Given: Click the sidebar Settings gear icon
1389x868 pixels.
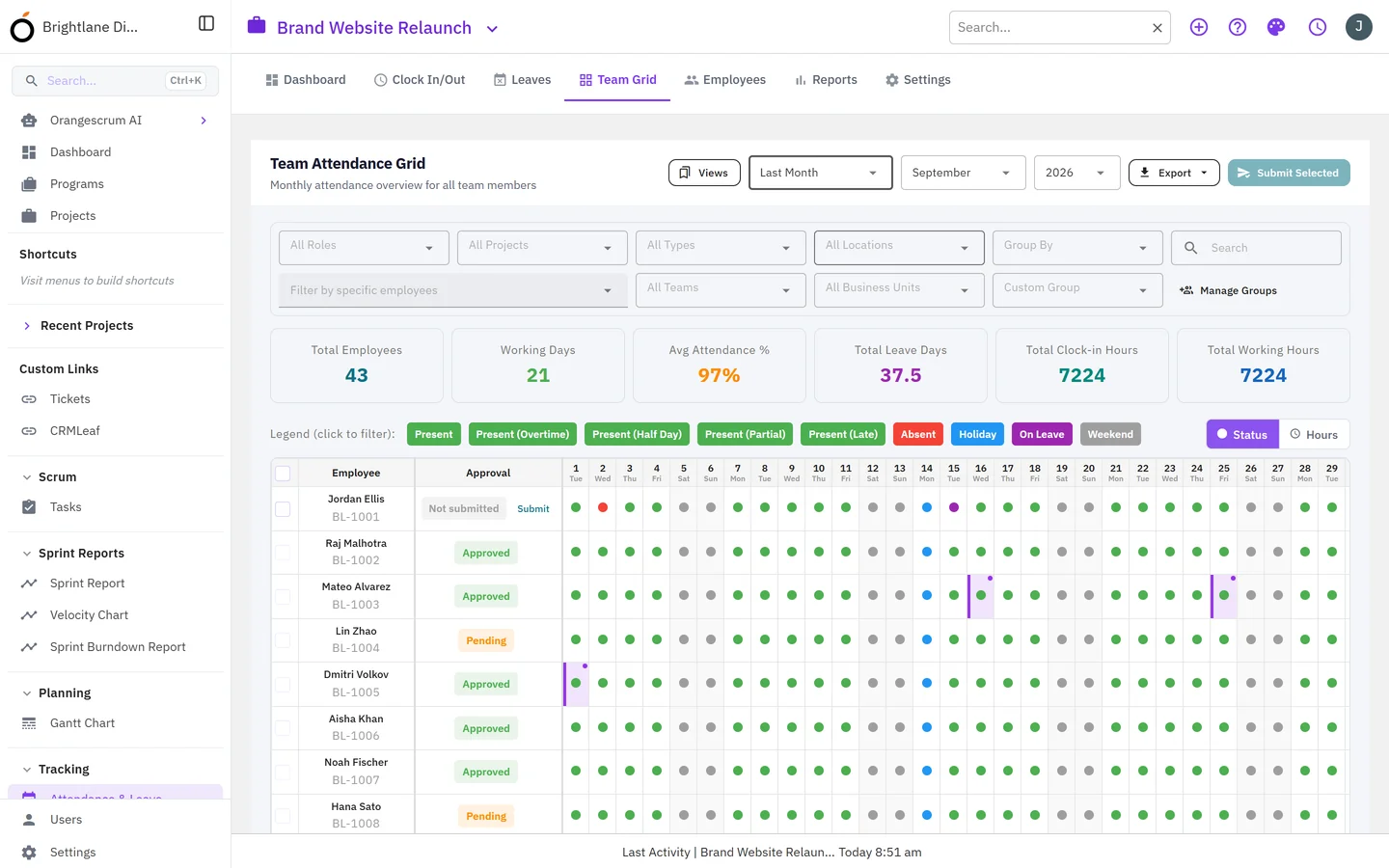Looking at the screenshot, I should (29, 853).
